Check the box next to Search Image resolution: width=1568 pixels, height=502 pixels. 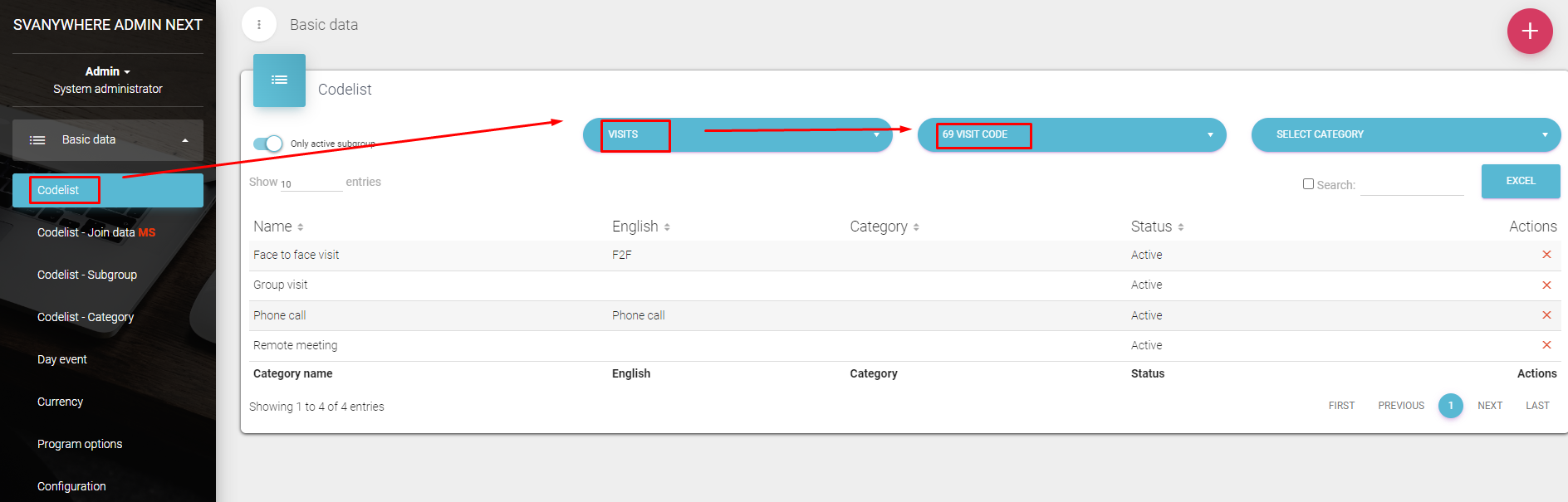[1308, 184]
